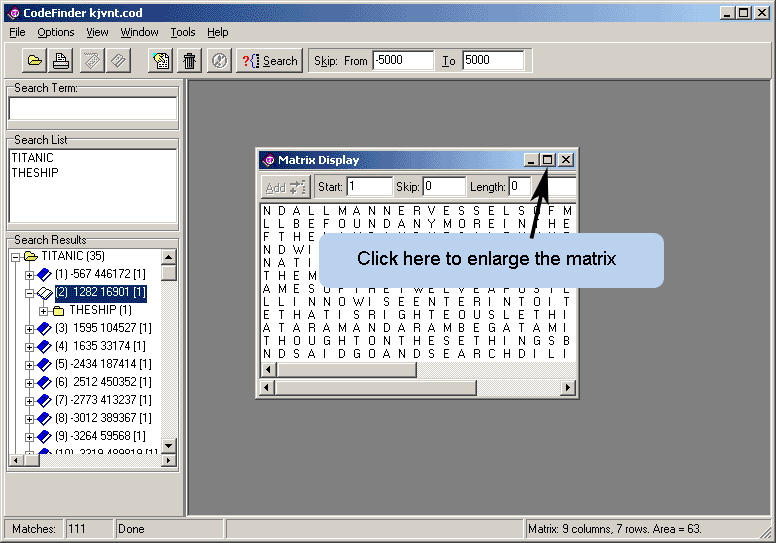Click the blue book icon of result (3)

pos(44,328)
